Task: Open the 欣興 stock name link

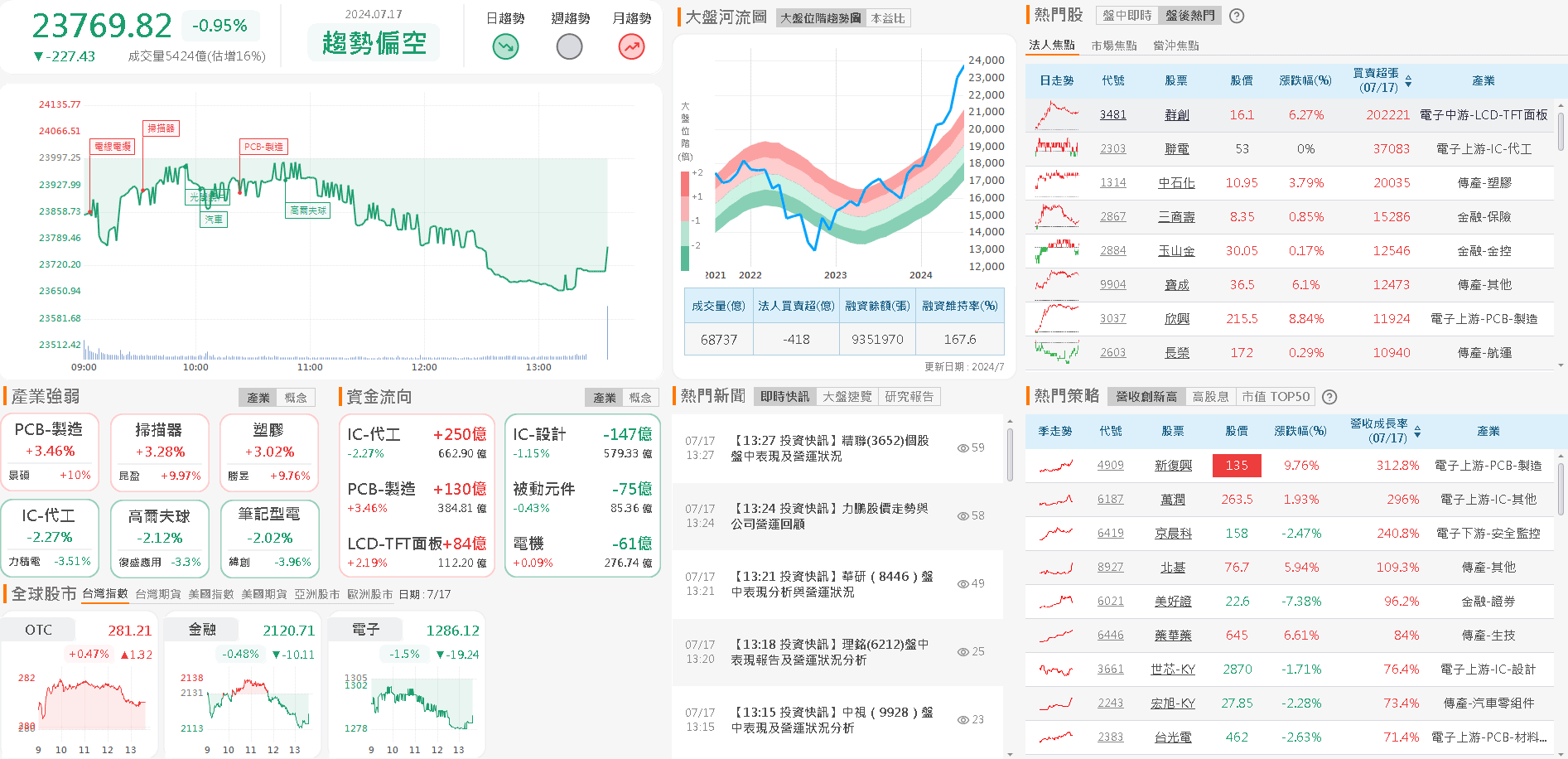Action: (x=1177, y=319)
